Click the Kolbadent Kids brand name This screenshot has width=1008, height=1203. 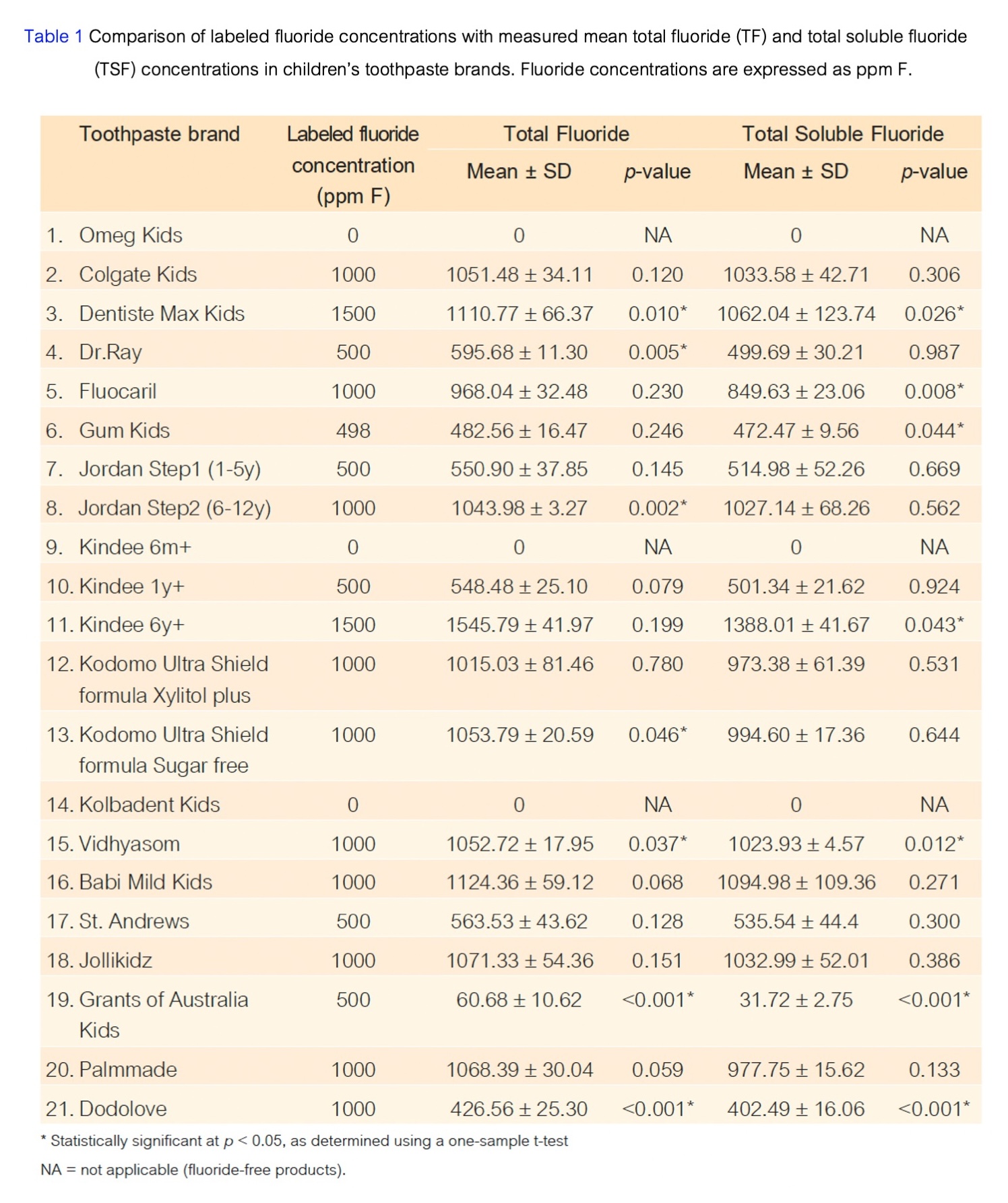tap(150, 805)
